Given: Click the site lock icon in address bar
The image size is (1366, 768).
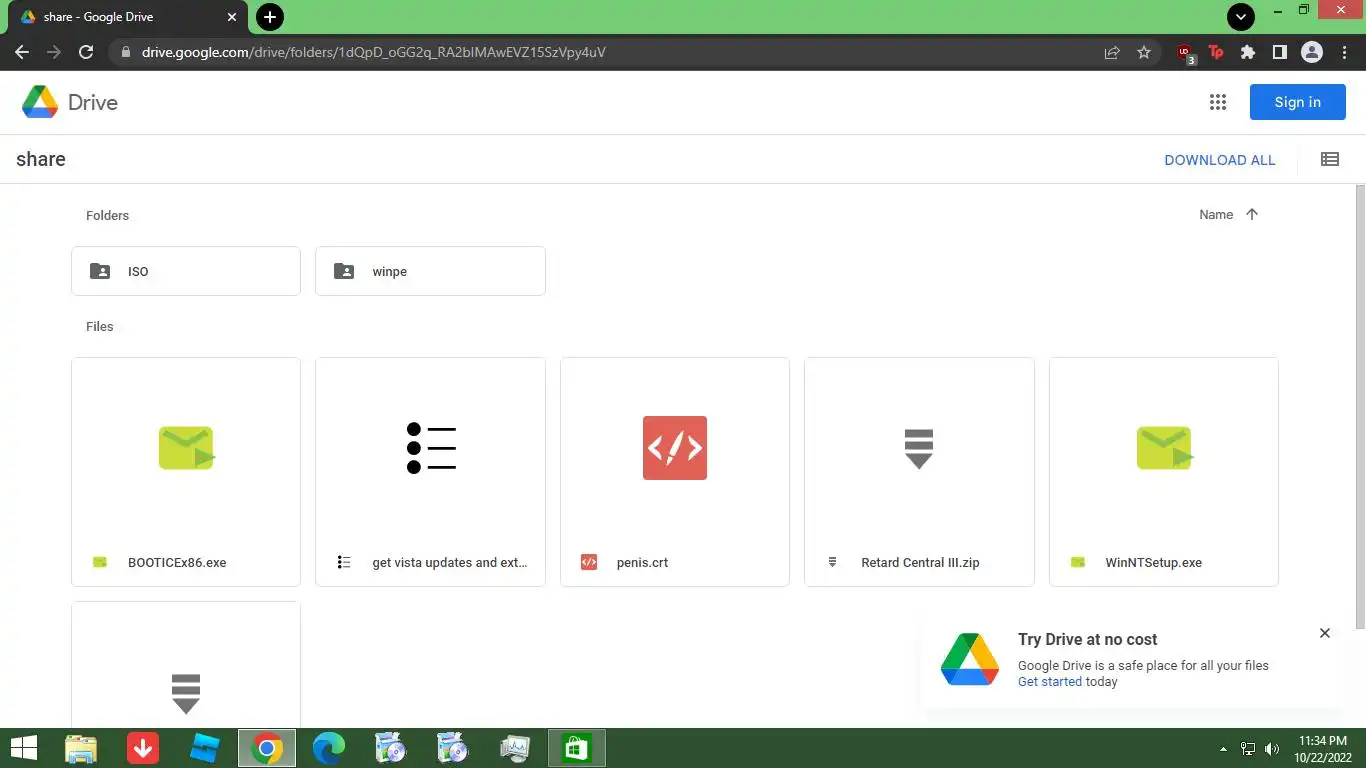Looking at the screenshot, I should pos(125,52).
